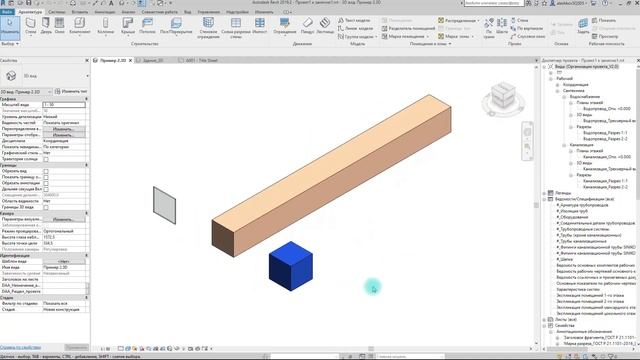Choose the Дверь (Door) tool
The width and height of the screenshot is (640, 360).
pos(46,25)
